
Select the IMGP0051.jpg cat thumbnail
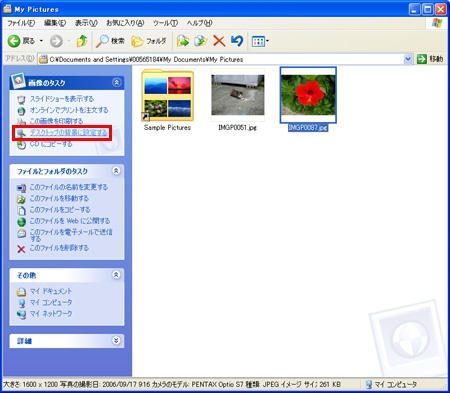coord(238,95)
